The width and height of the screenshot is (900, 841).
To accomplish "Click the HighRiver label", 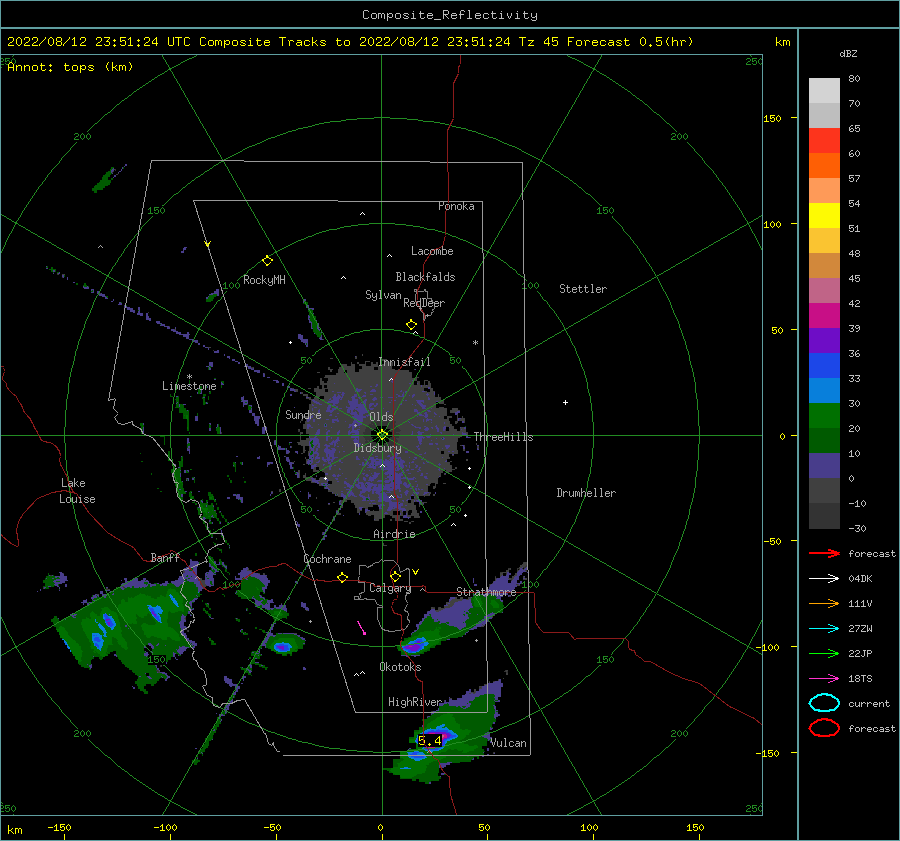I will pyautogui.click(x=415, y=702).
